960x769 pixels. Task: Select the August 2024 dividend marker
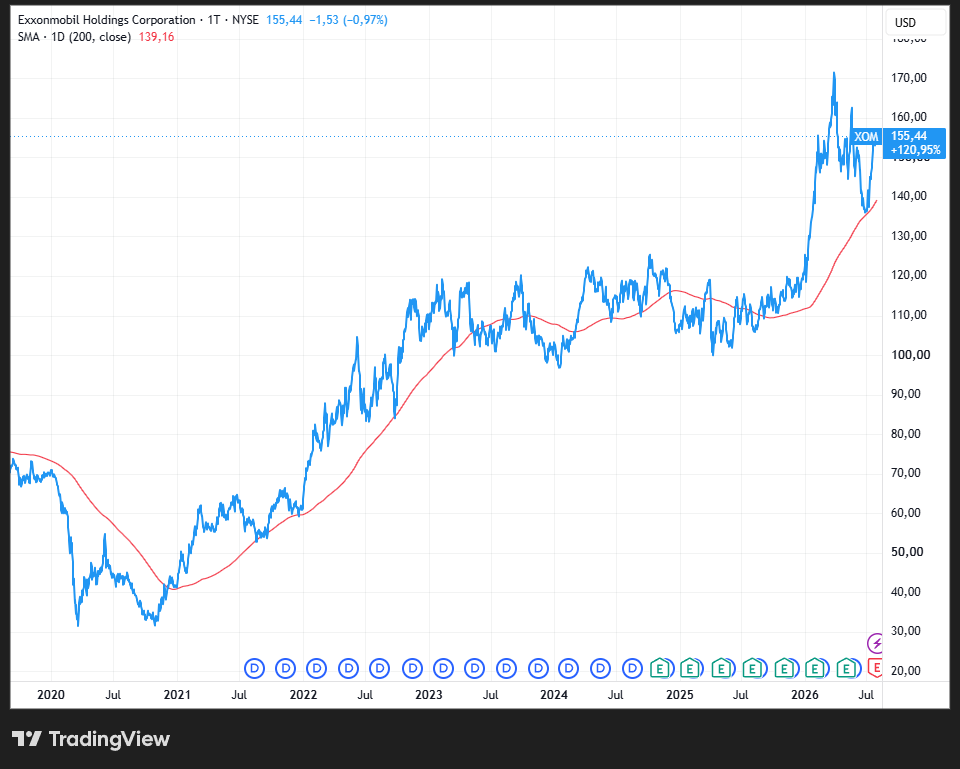(632, 668)
